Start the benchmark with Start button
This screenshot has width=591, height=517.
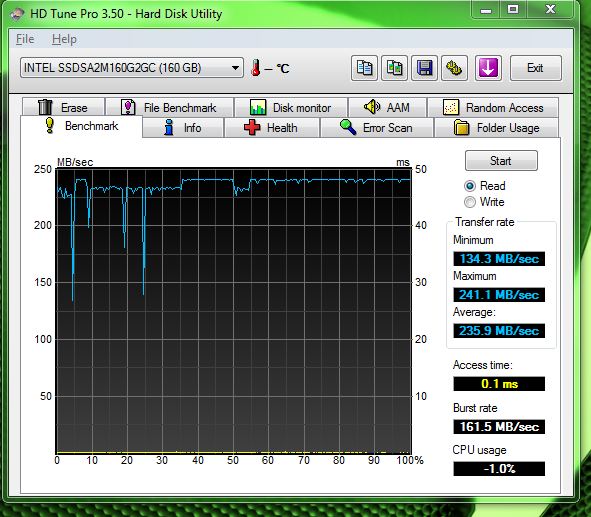coord(501,161)
